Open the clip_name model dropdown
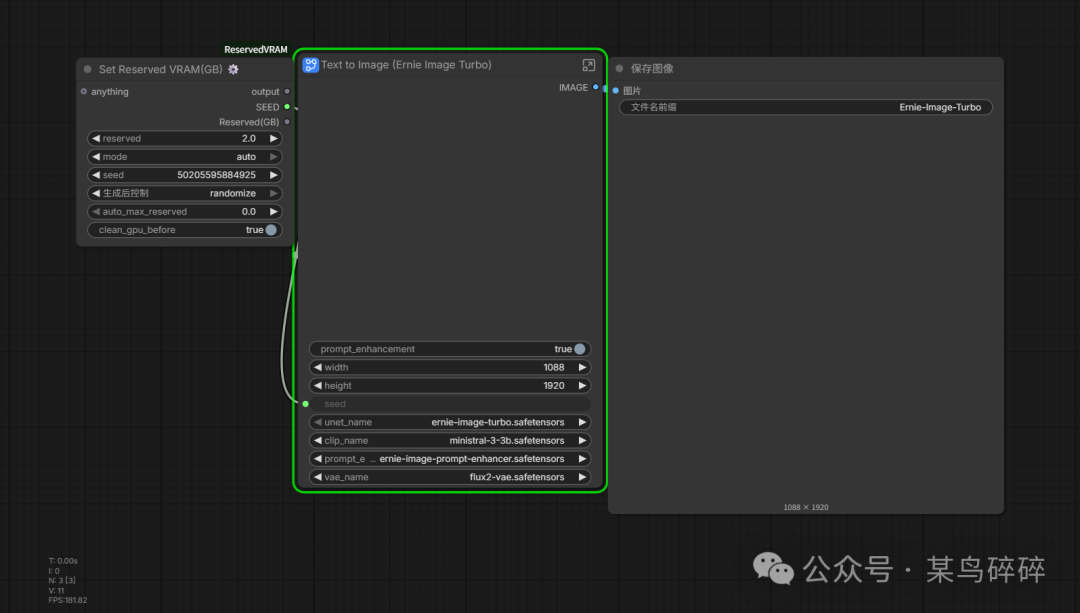The width and height of the screenshot is (1080, 613). click(x=450, y=440)
